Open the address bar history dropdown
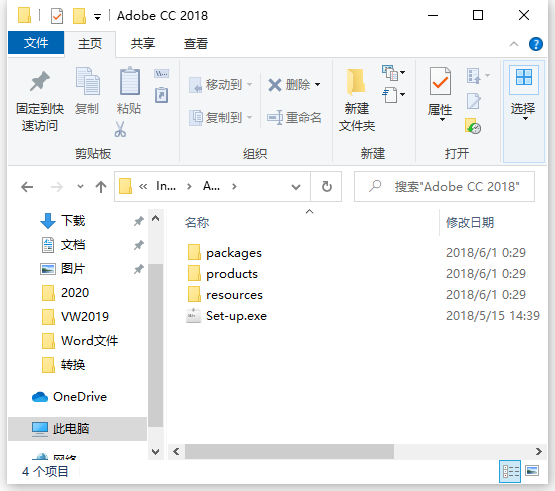 click(296, 187)
